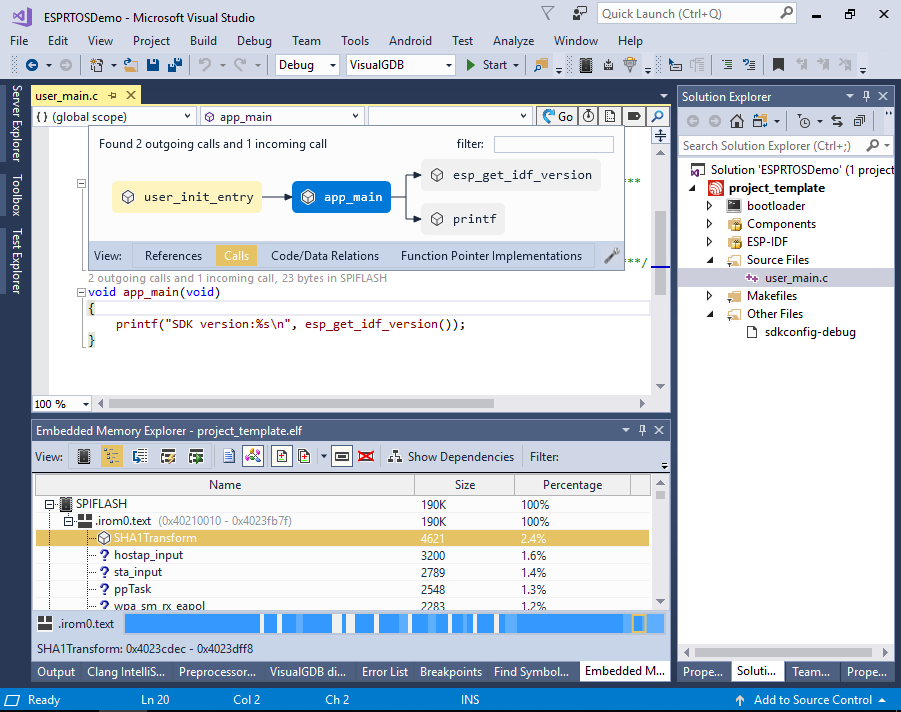Pin the Solution Explorer panel
The height and width of the screenshot is (712, 901).
click(867, 97)
